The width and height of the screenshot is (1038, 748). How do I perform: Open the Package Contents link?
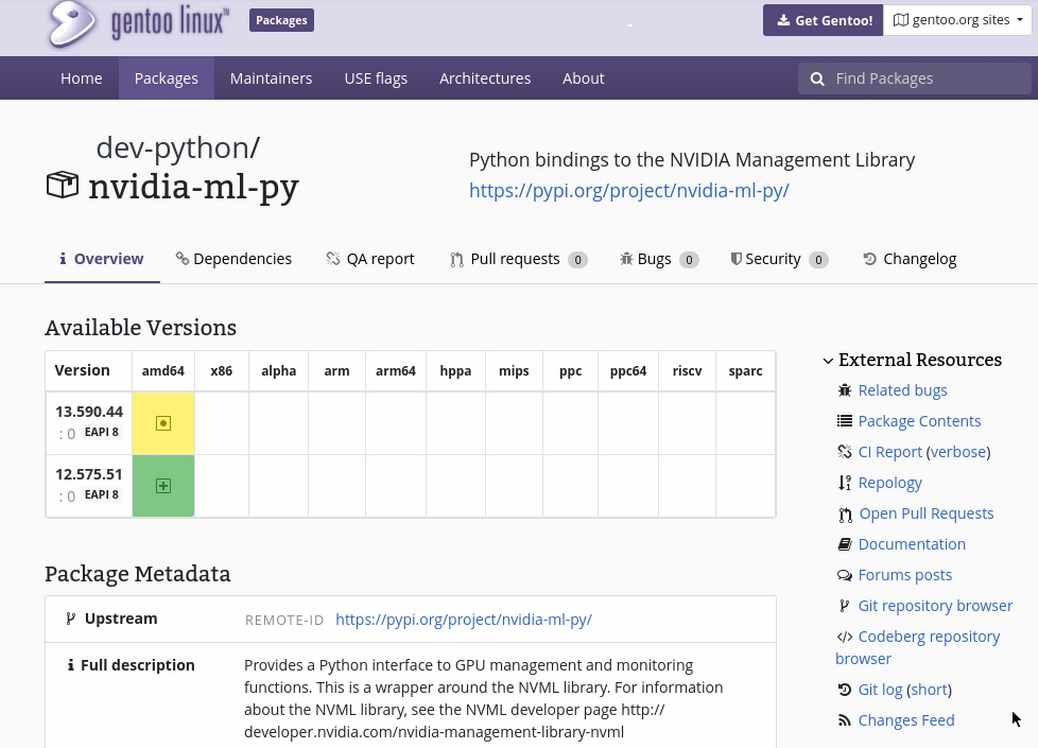920,421
